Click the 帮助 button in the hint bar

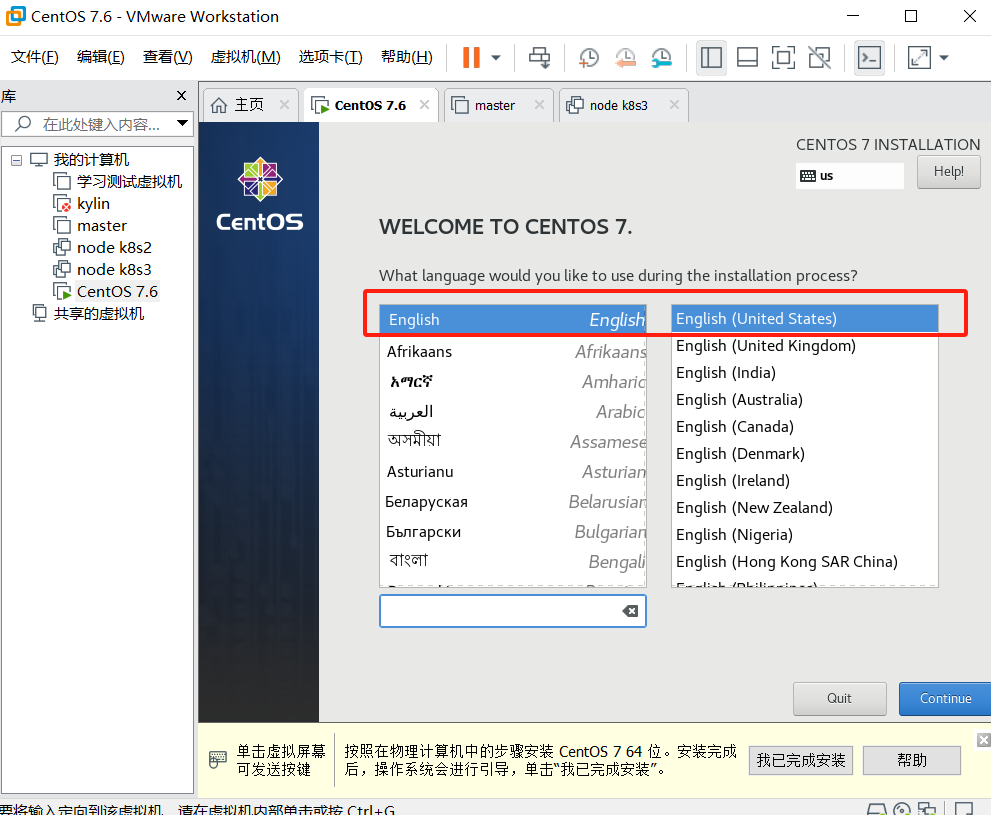[911, 760]
